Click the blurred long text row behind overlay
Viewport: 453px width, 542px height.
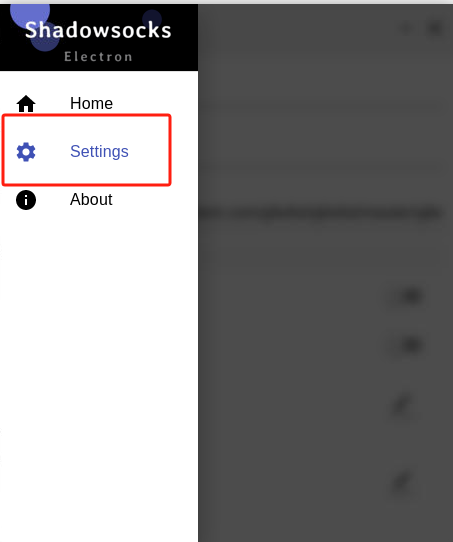pos(320,213)
